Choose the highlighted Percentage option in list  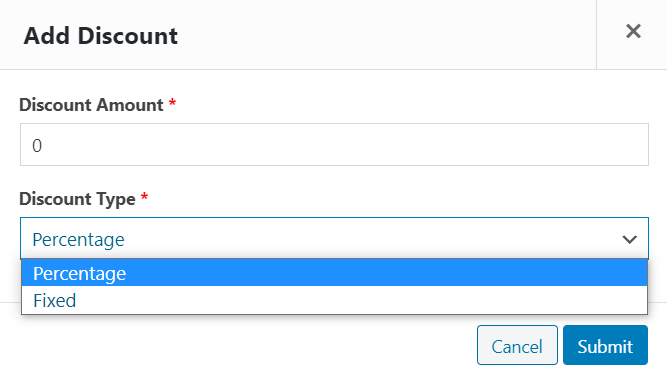334,273
